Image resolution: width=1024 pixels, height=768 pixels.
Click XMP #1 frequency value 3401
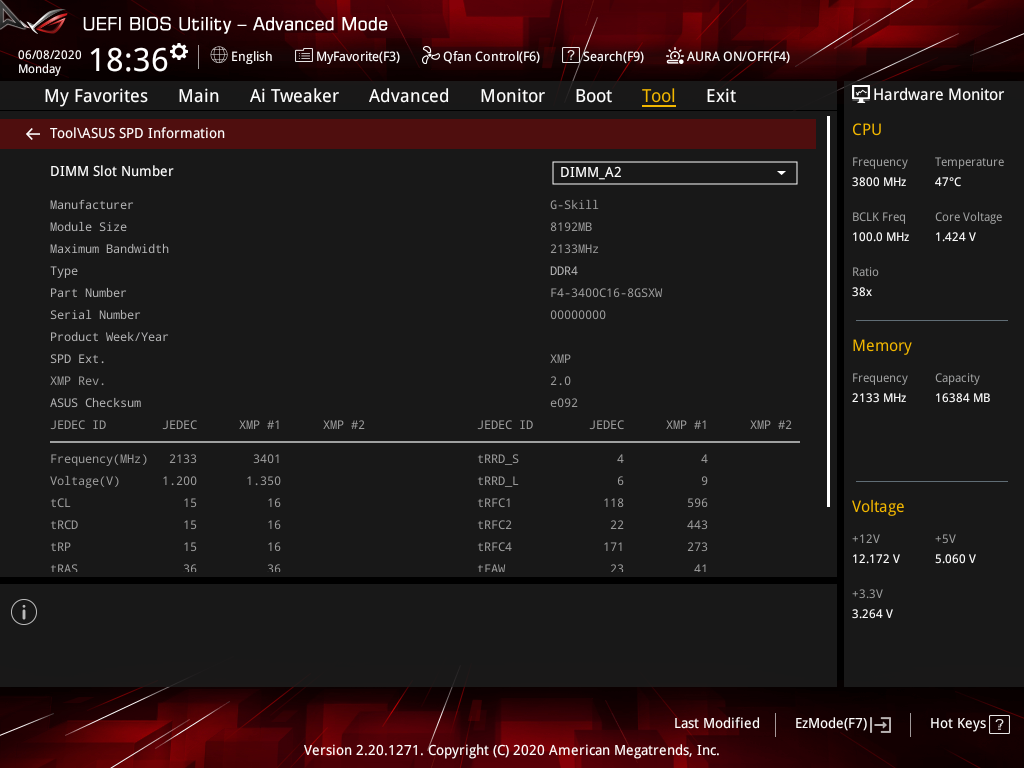tap(266, 459)
